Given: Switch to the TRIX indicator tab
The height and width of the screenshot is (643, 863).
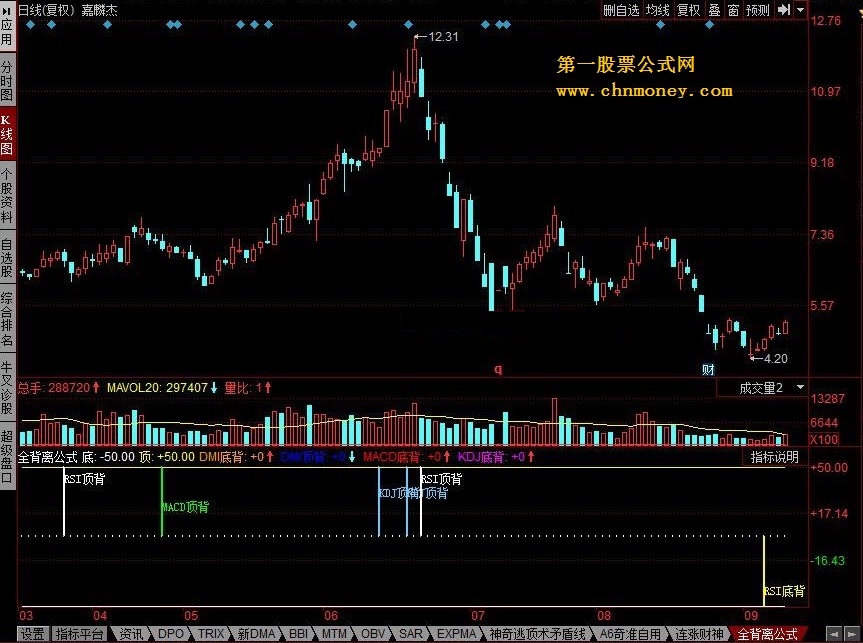Looking at the screenshot, I should pyautogui.click(x=211, y=634).
